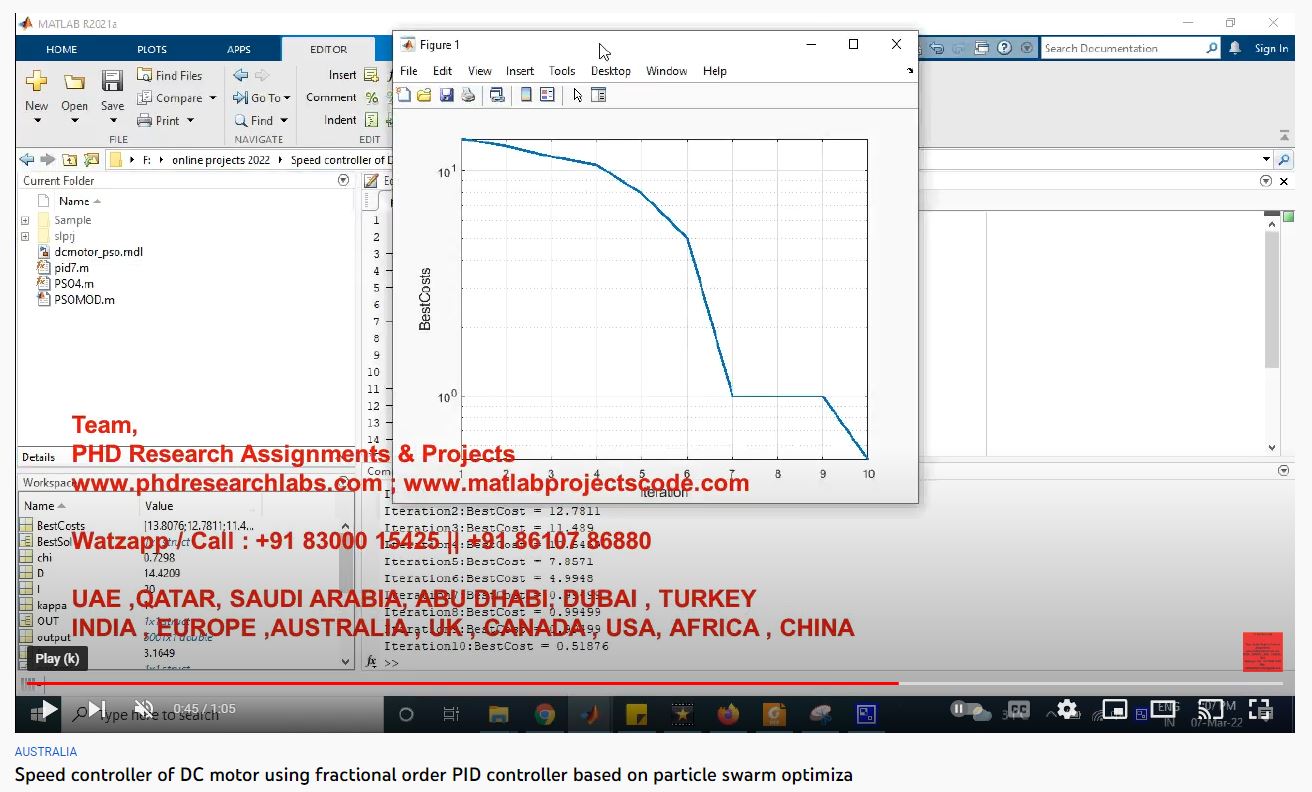The height and width of the screenshot is (792, 1312).
Task: Click the Insert section icon in EDIT group
Action: (x=371, y=75)
